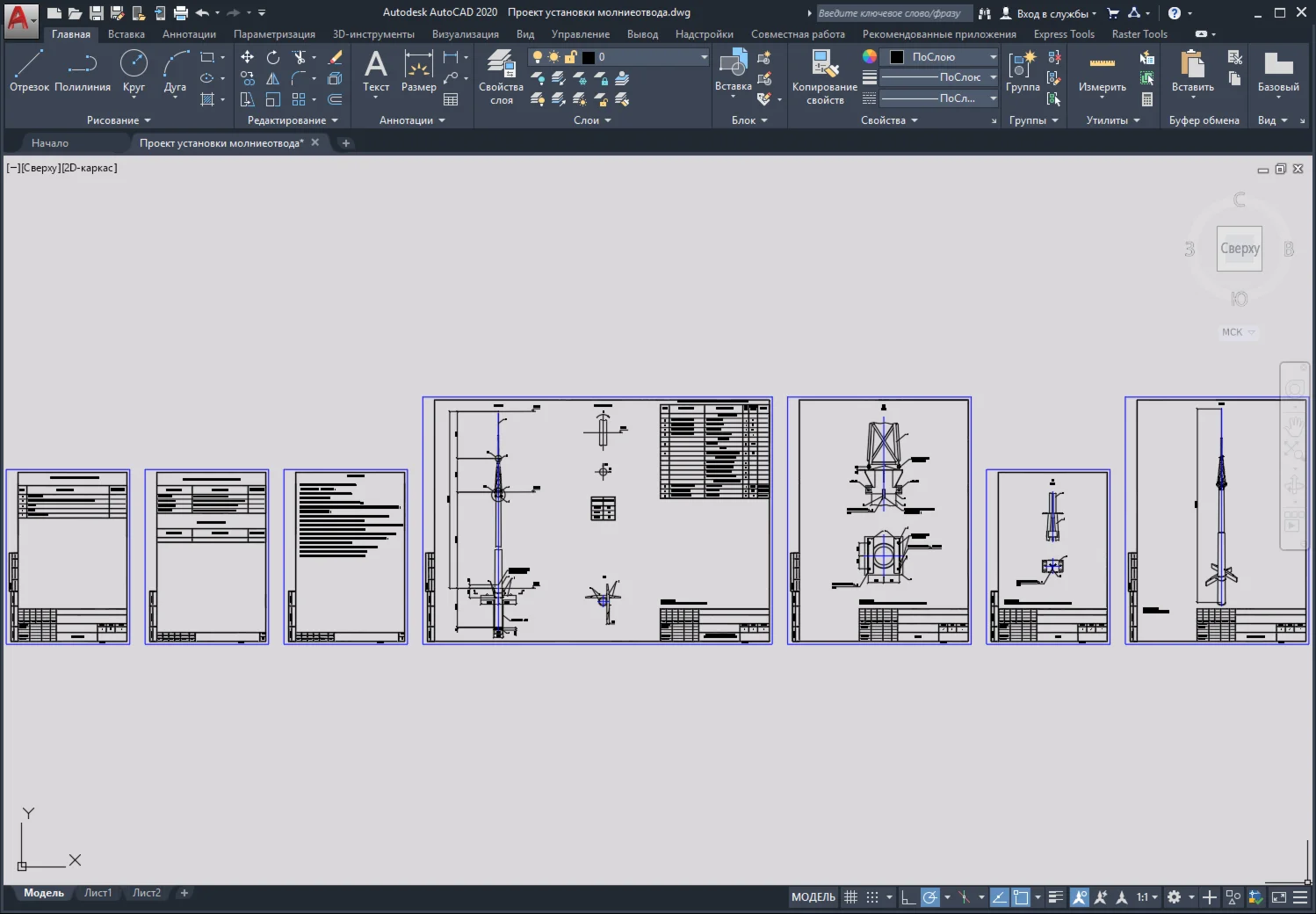Activate the Offset tool
Image resolution: width=1316 pixels, height=914 pixels.
coord(335,99)
